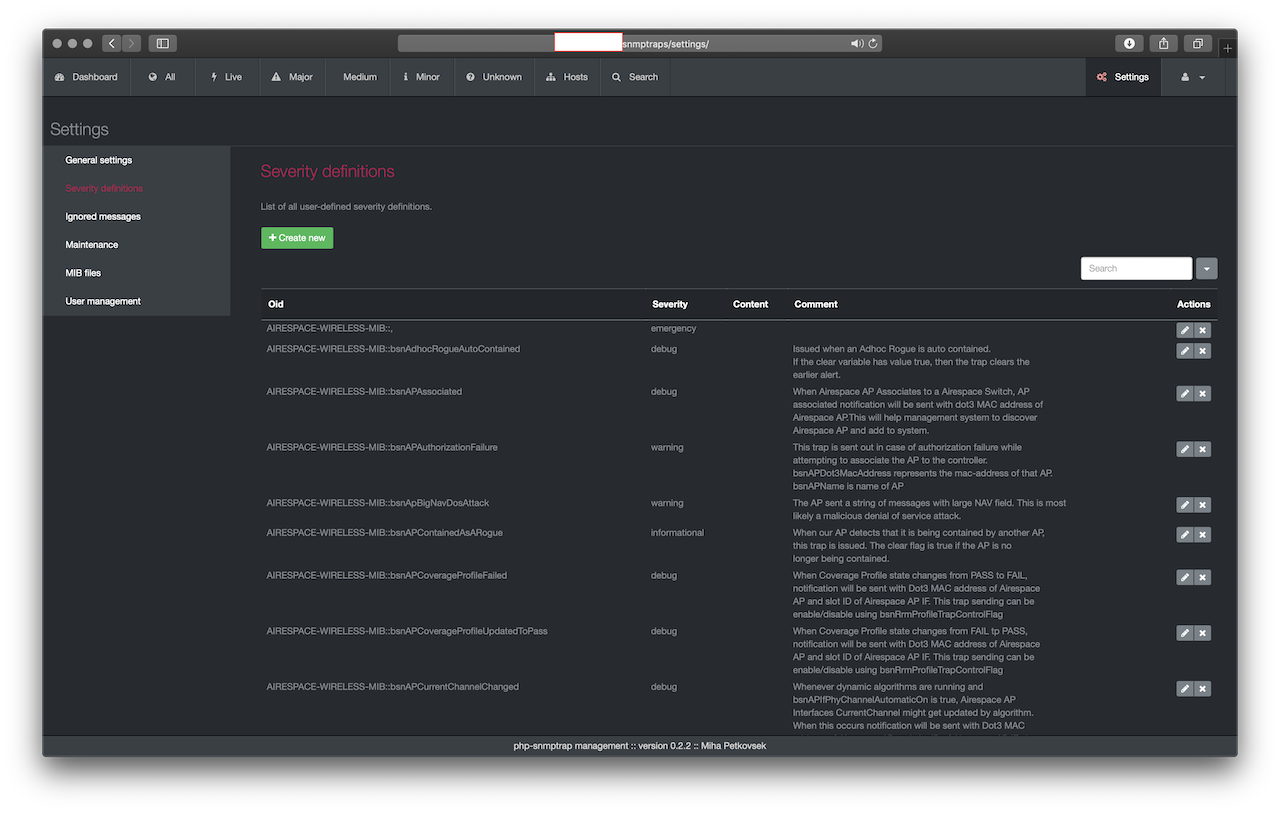Viewport: 1280px width, 813px height.
Task: Go to the Major traps tab
Action: click(x=292, y=77)
